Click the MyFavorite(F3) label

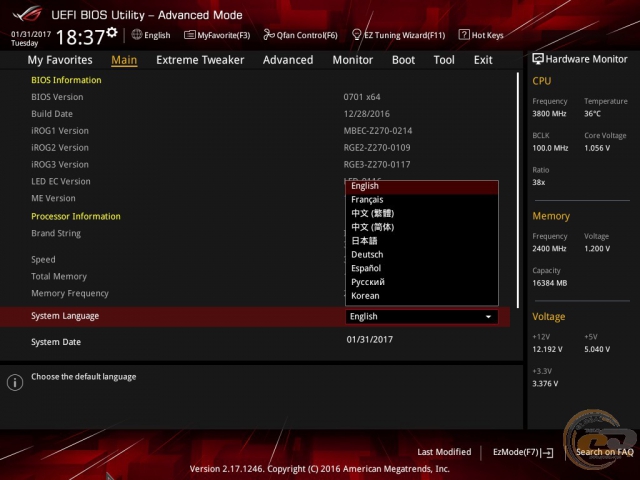224,35
